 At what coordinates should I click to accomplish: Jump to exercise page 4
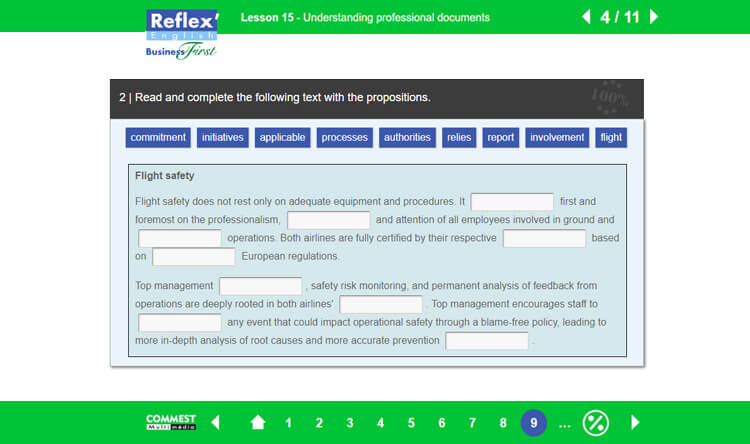380,423
